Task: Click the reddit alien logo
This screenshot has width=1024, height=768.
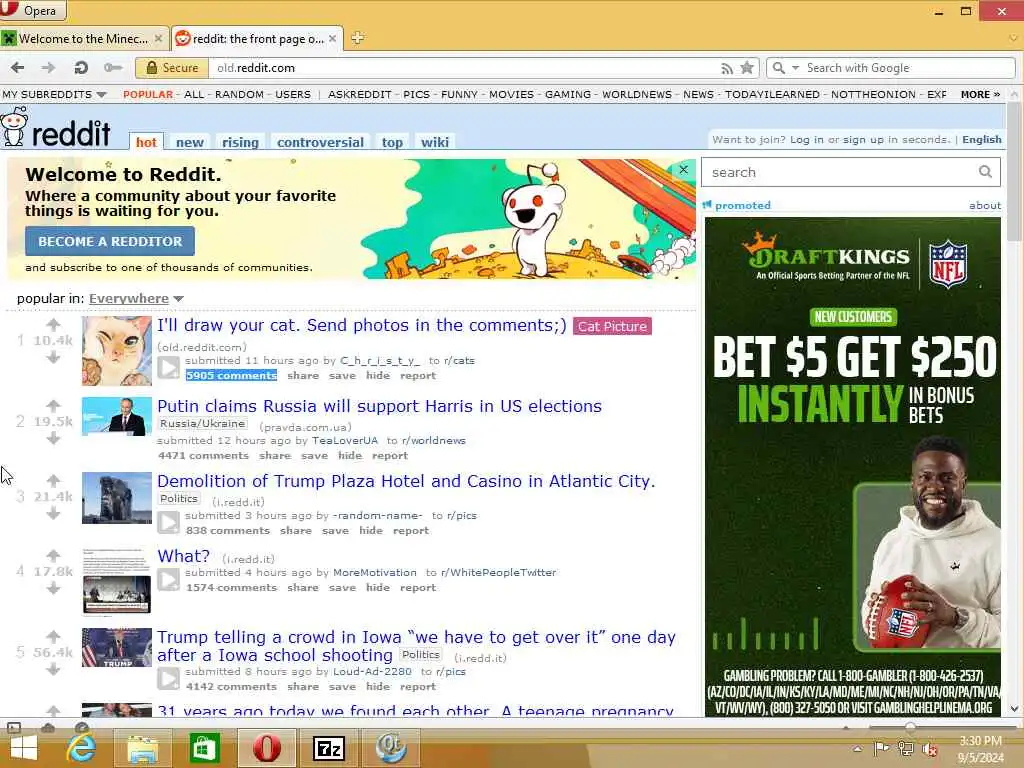Action: click(14, 127)
